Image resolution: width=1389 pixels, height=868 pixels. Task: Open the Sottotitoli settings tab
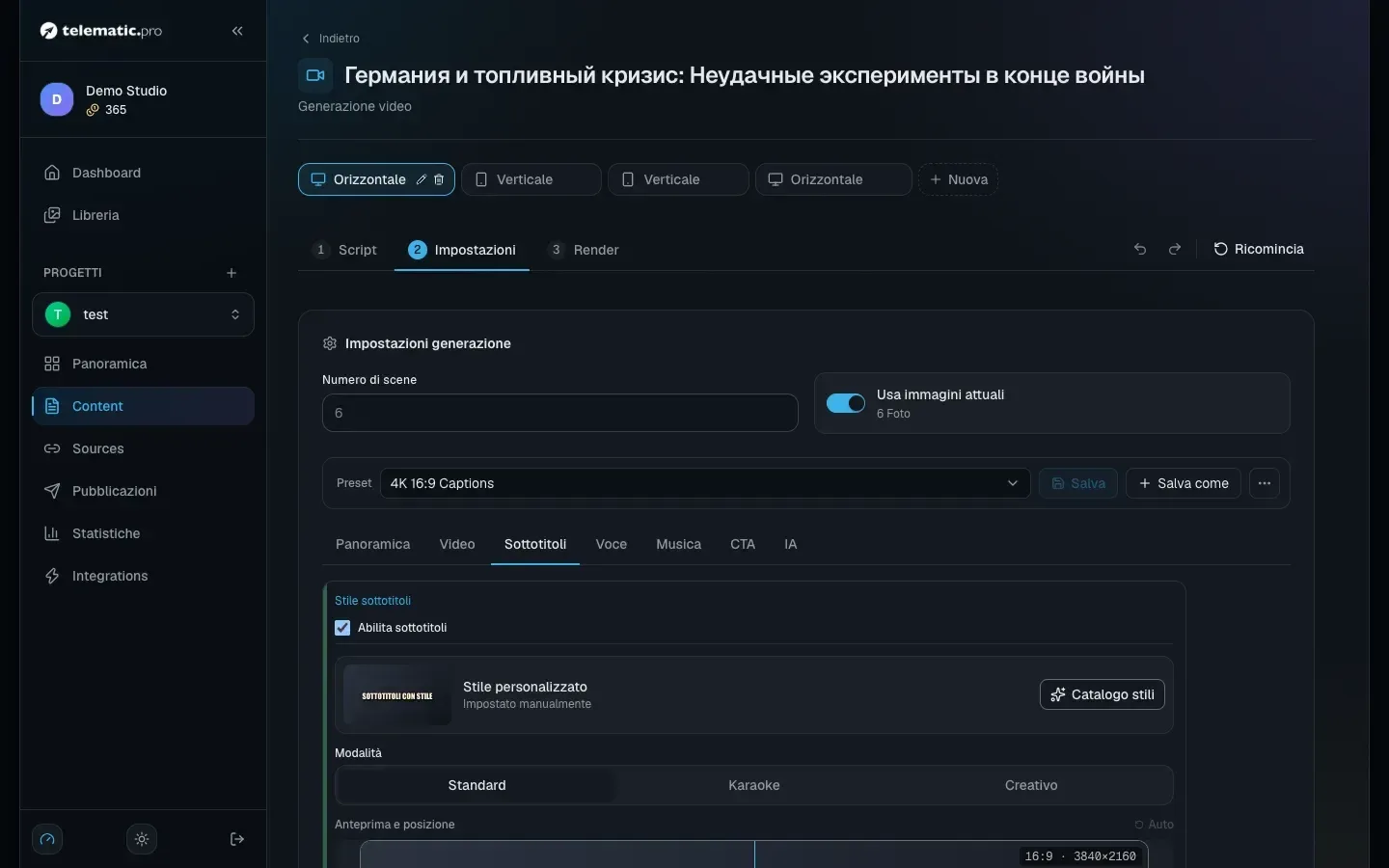(535, 544)
